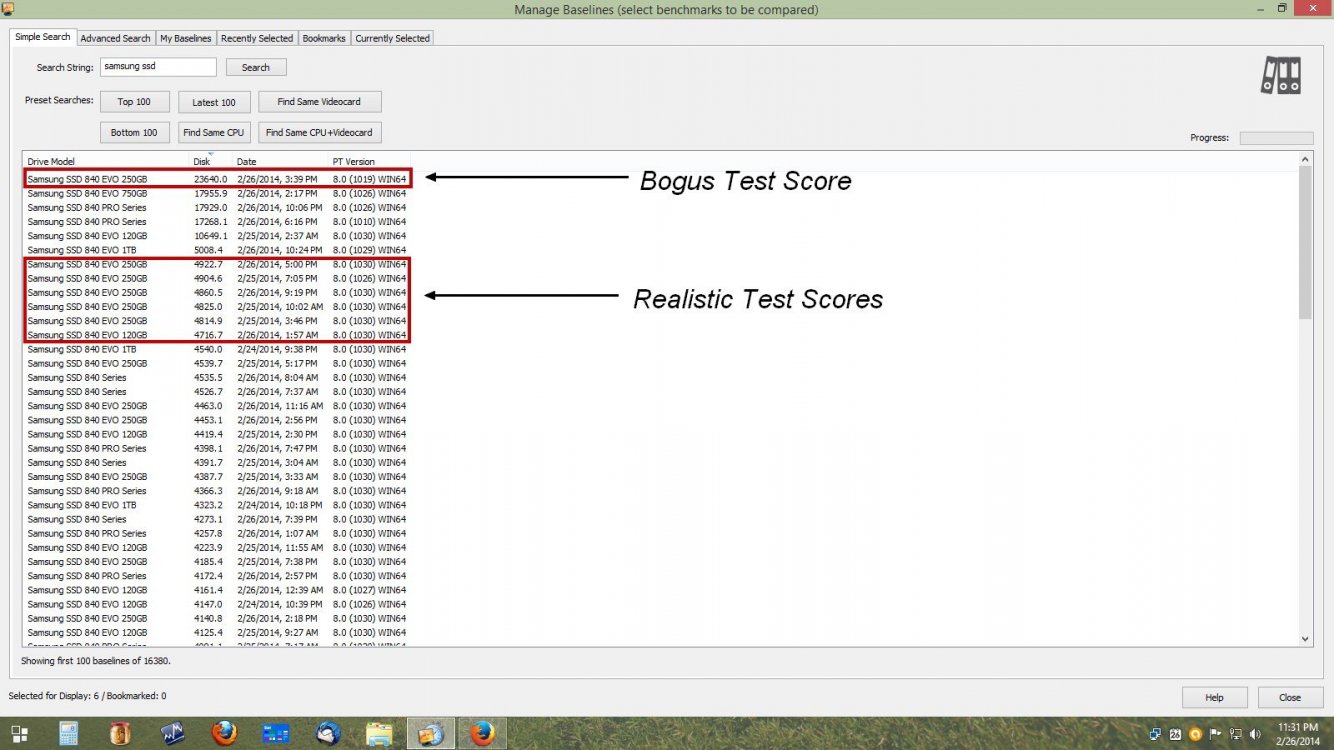Open the orange circle tray icon
The image size is (1334, 750).
[x=1195, y=733]
